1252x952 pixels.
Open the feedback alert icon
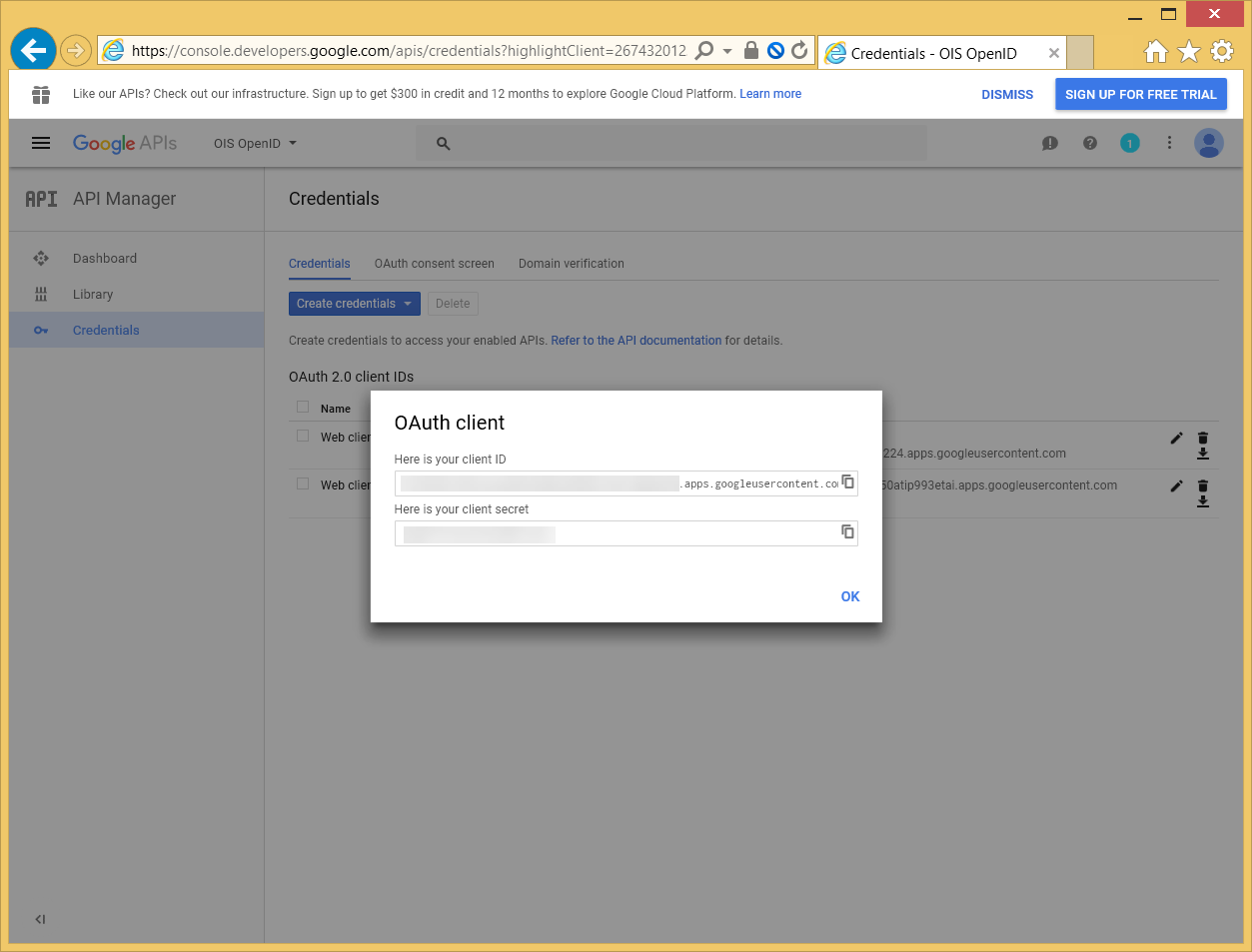[1050, 143]
